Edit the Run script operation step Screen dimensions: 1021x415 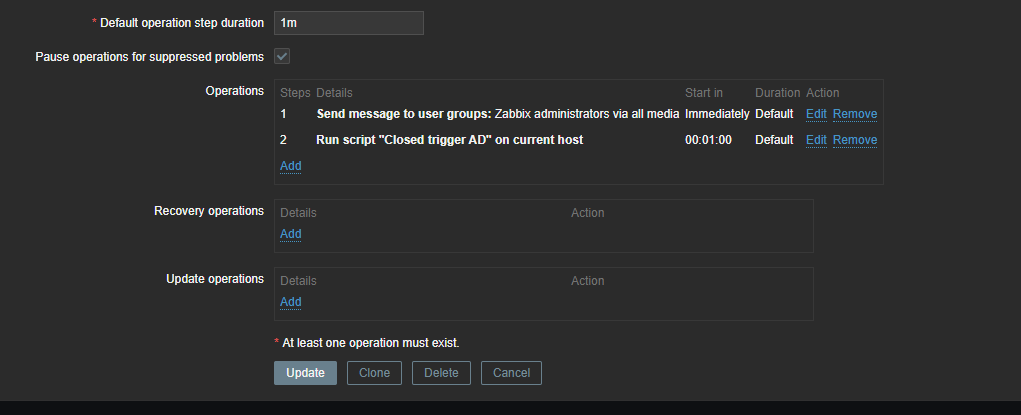(816, 140)
